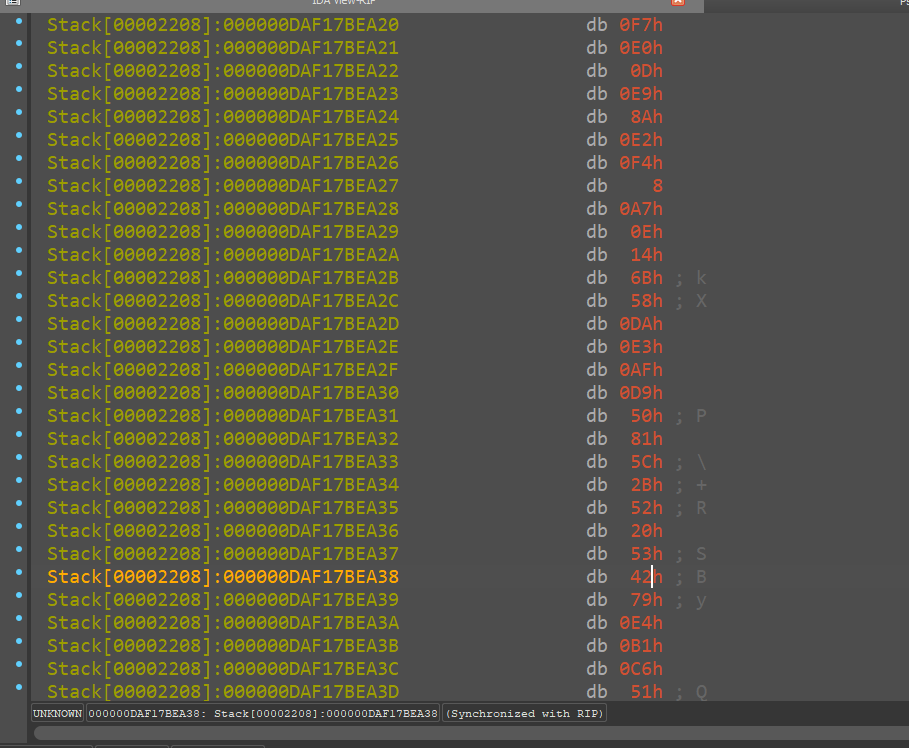Select the address line 000000DAF17BEA30

(x=222, y=393)
